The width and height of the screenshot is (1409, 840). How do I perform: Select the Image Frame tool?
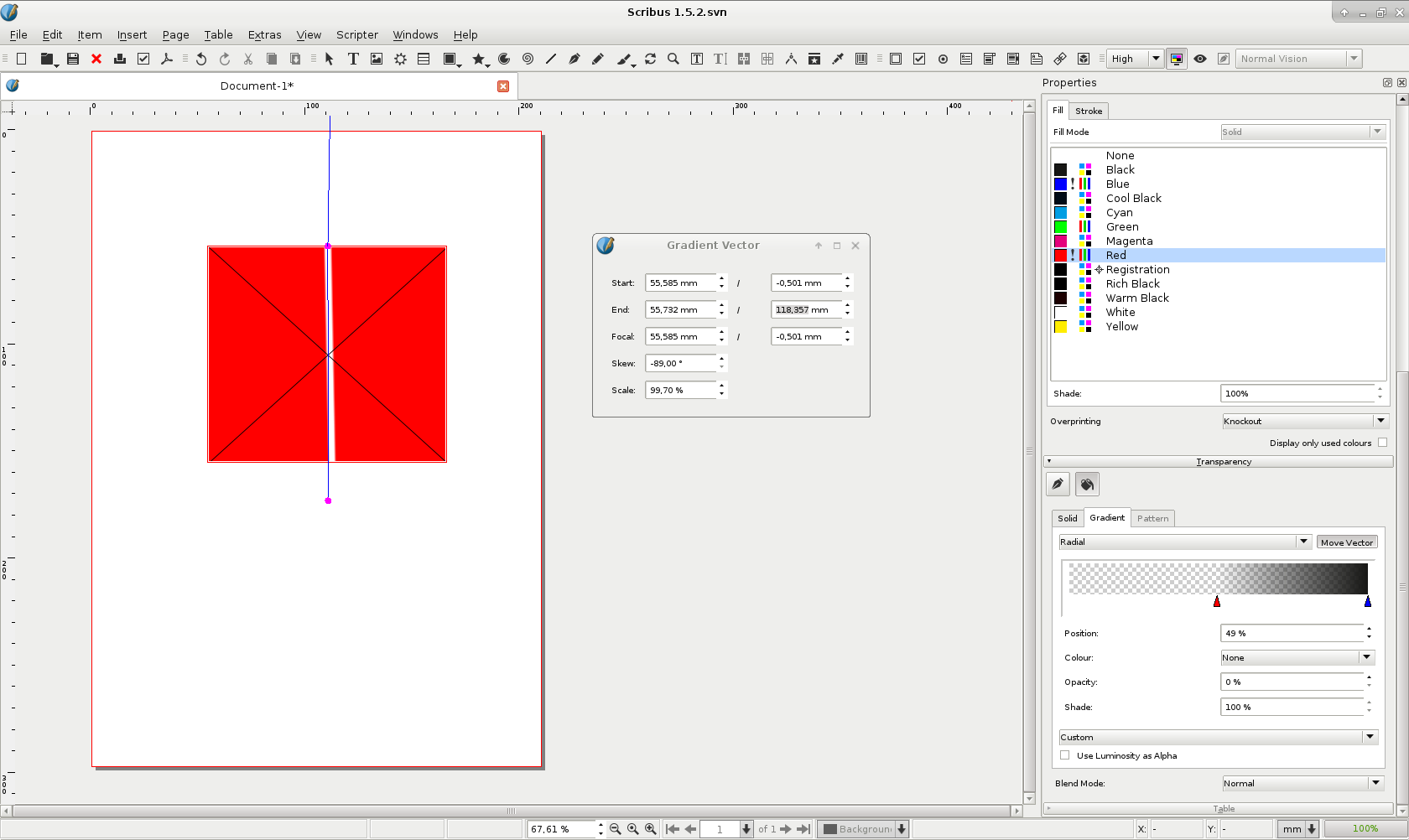point(377,59)
